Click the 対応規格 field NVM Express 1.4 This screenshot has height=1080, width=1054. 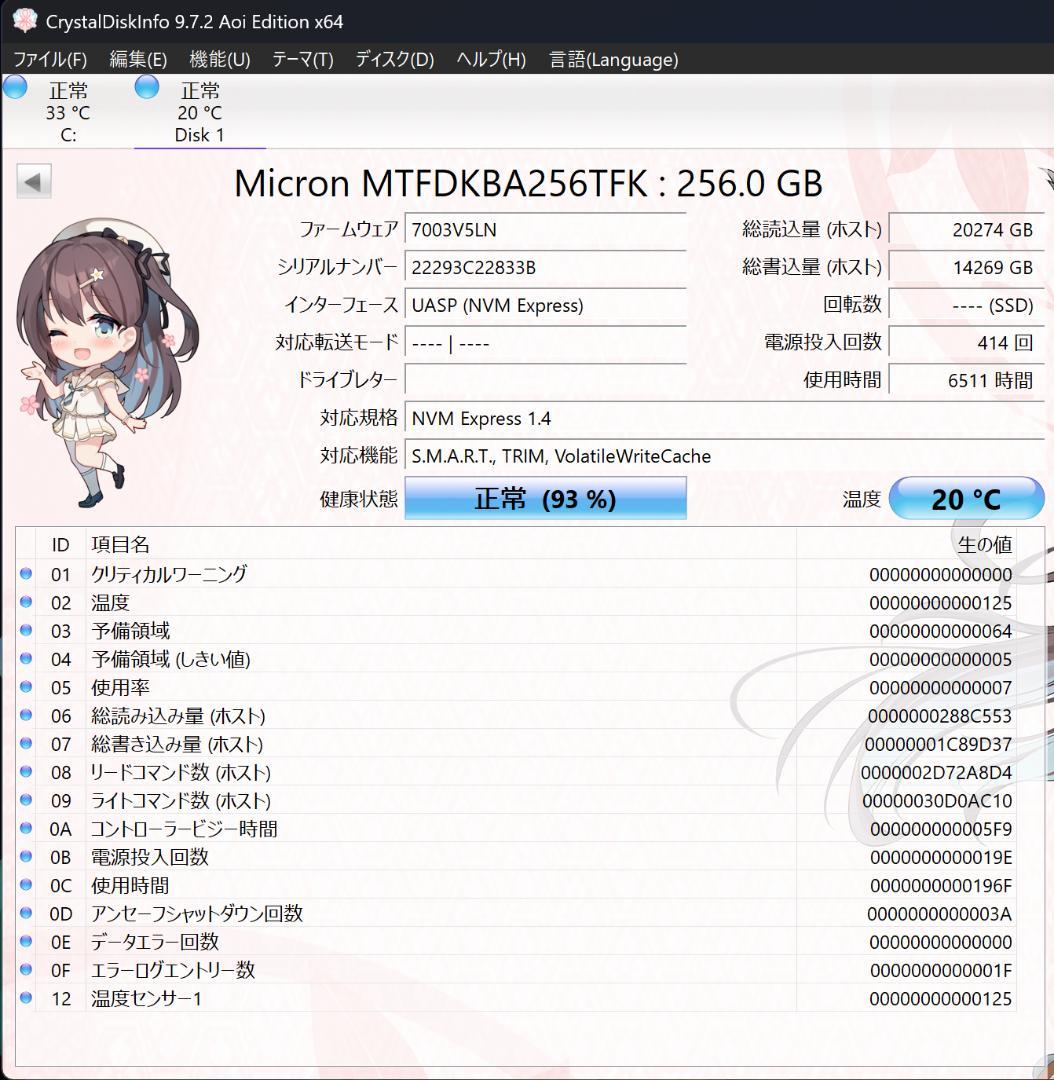[725, 418]
